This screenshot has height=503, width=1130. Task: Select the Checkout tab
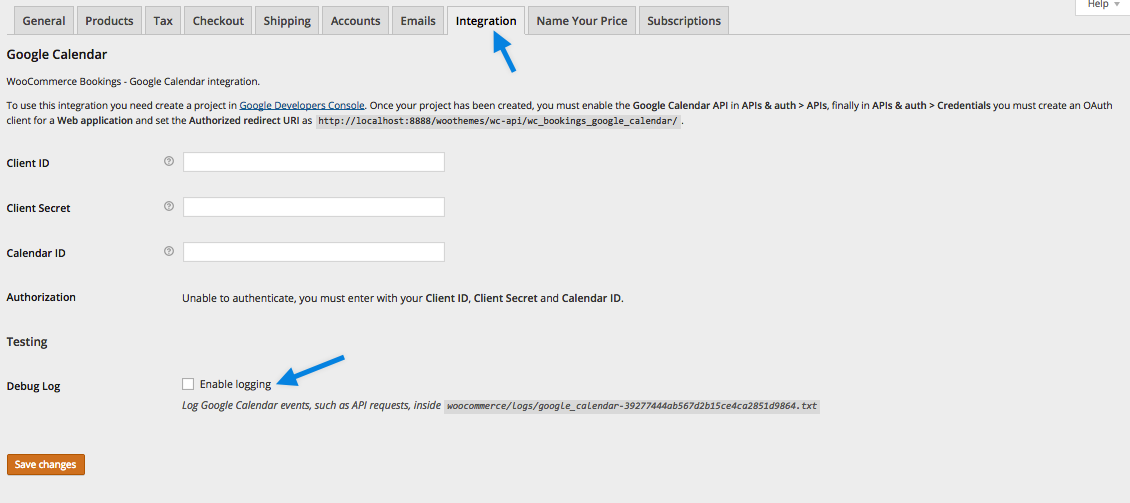pyautogui.click(x=218, y=21)
